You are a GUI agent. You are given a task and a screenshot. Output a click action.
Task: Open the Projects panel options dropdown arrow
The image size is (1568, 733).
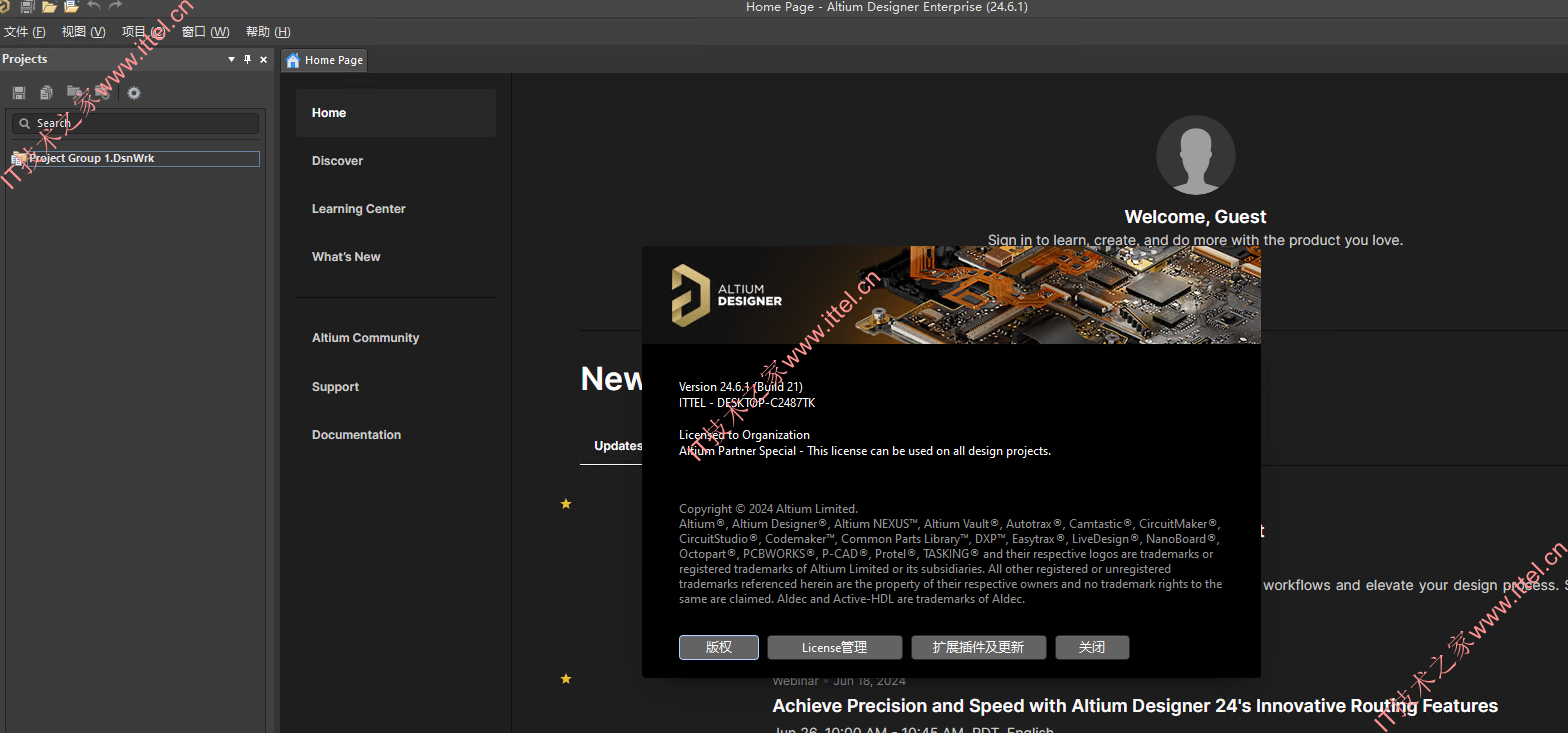tap(232, 59)
